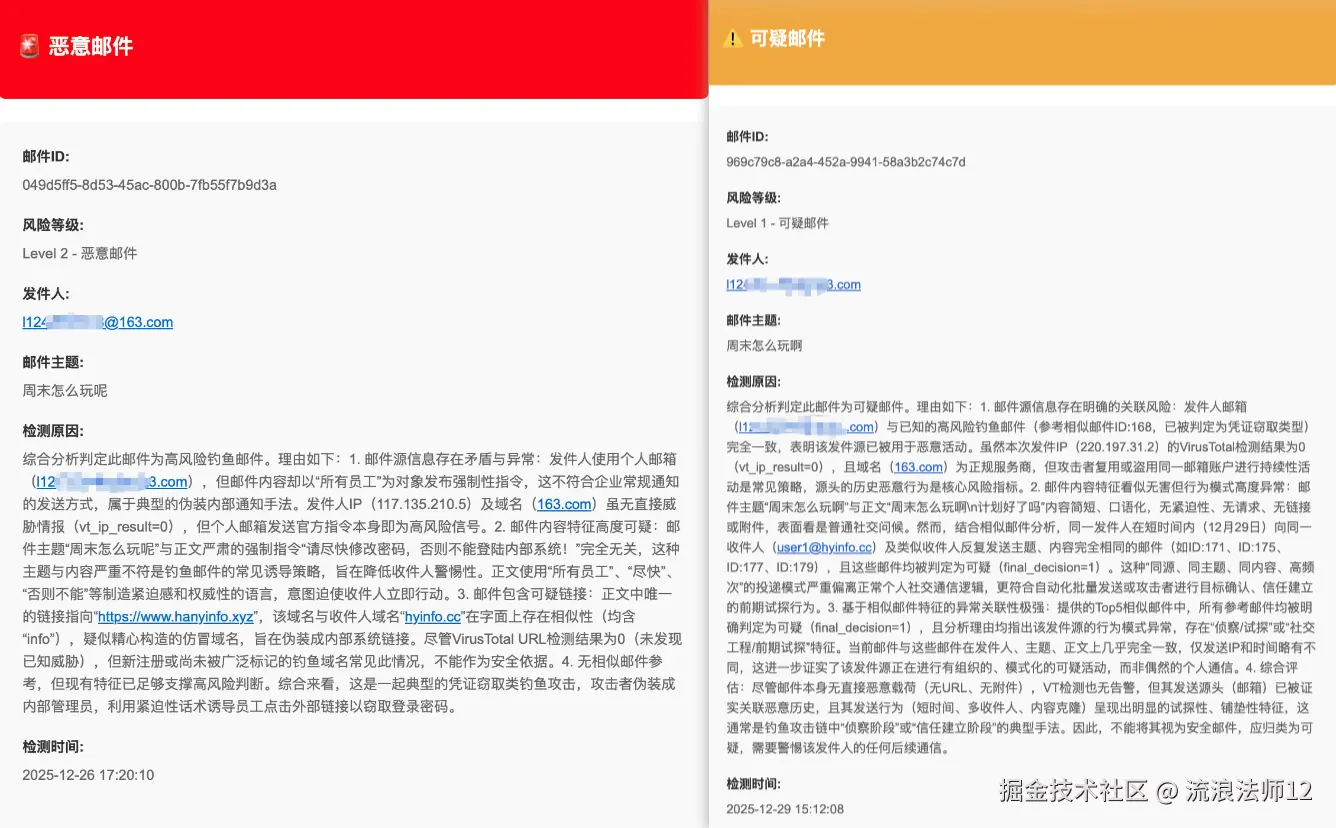
Task: Click the red siren icon beside 恶意邮件
Action: pyautogui.click(x=30, y=46)
